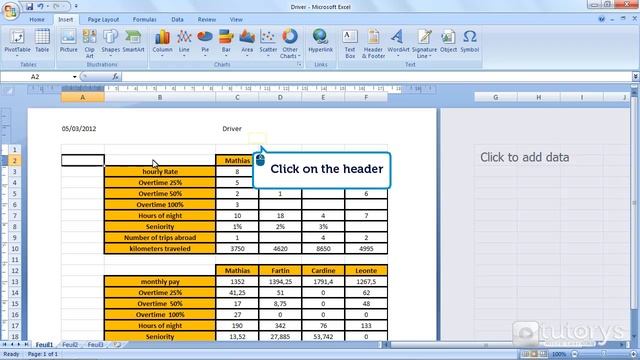Image resolution: width=640 pixels, height=360 pixels.
Task: Insert a Hyperlink
Action: [320, 41]
